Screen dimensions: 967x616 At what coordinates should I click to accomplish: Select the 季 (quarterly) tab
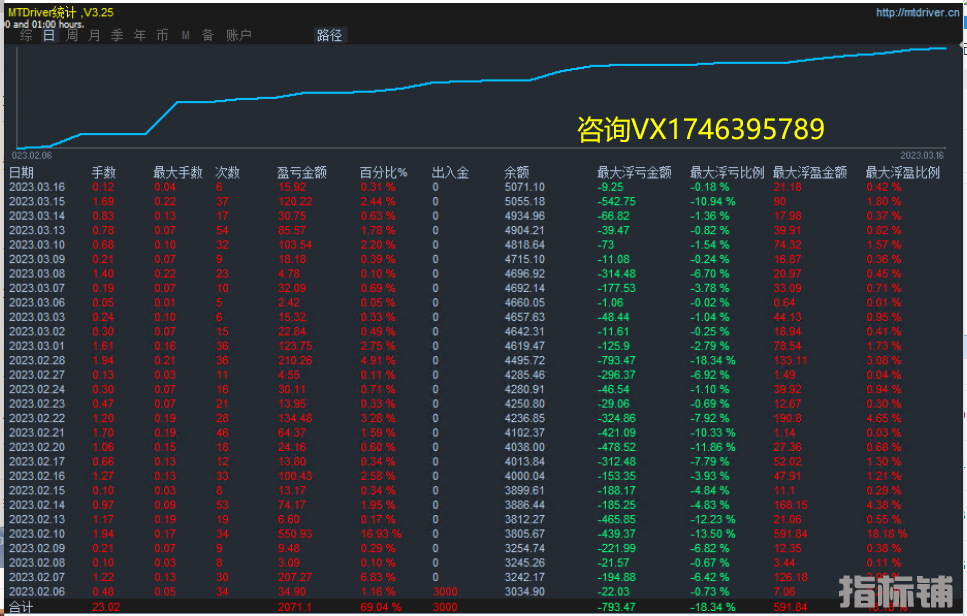(x=117, y=35)
